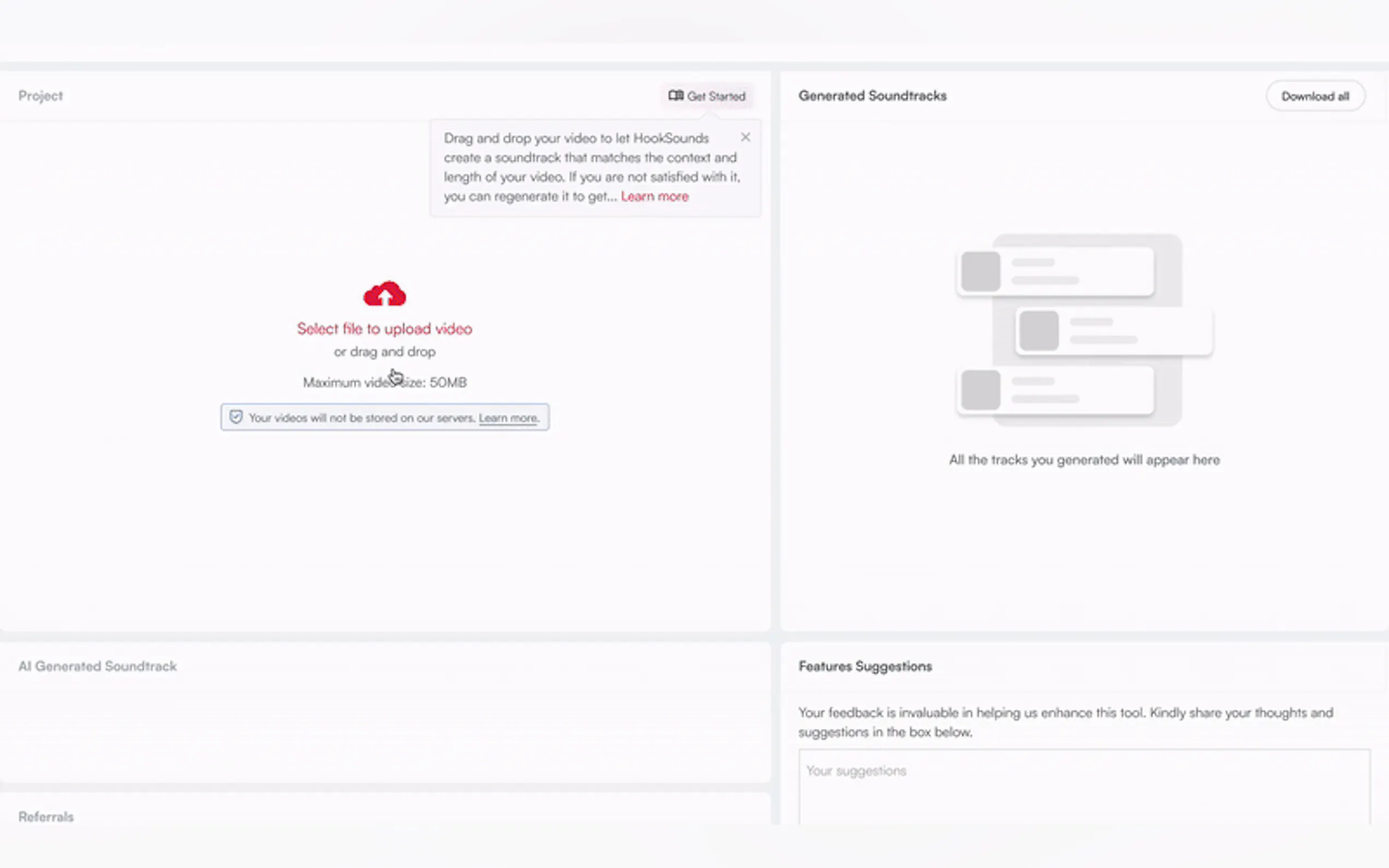Click the middle placeholder track card
1389x868 pixels.
(x=1113, y=331)
